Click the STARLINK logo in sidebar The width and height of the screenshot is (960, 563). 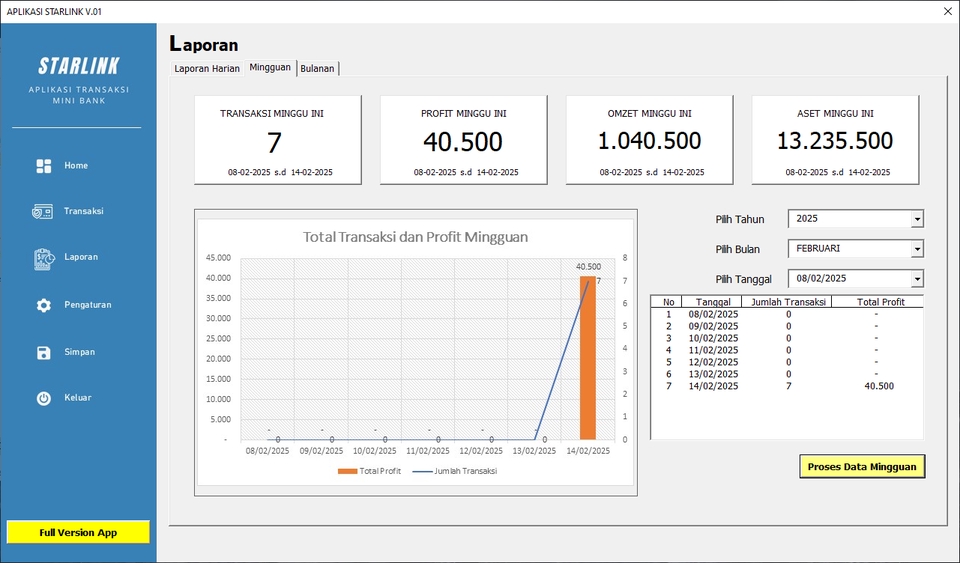point(78,67)
